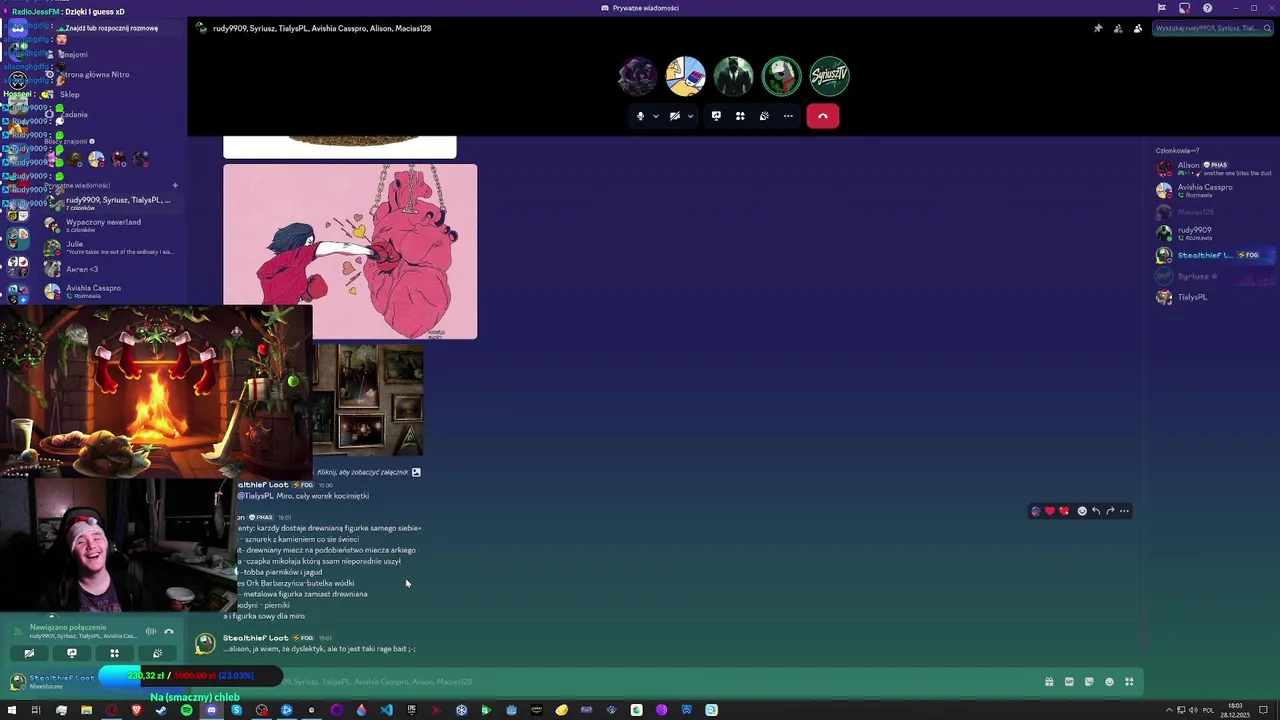
Task: Select TialysPL in the member list
Action: 1212,297
